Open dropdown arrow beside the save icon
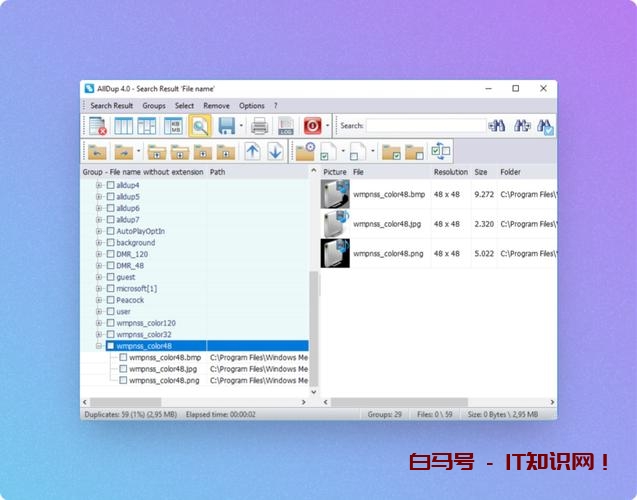 tap(241, 126)
